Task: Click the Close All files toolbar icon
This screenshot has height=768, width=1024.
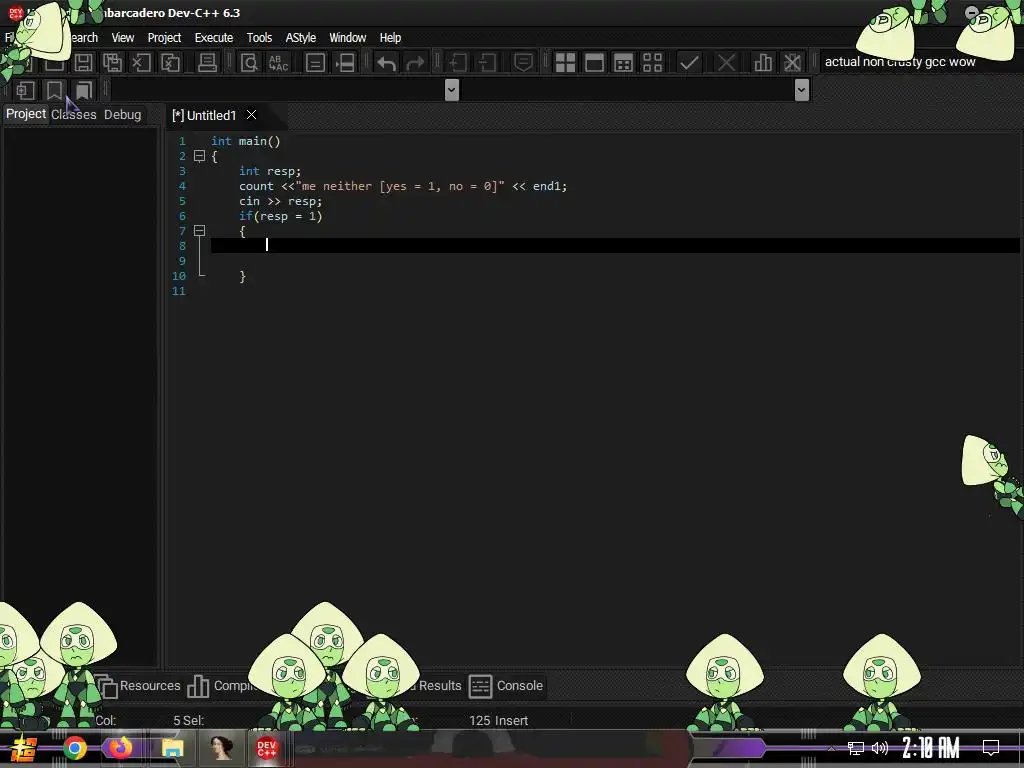Action: tap(170, 63)
